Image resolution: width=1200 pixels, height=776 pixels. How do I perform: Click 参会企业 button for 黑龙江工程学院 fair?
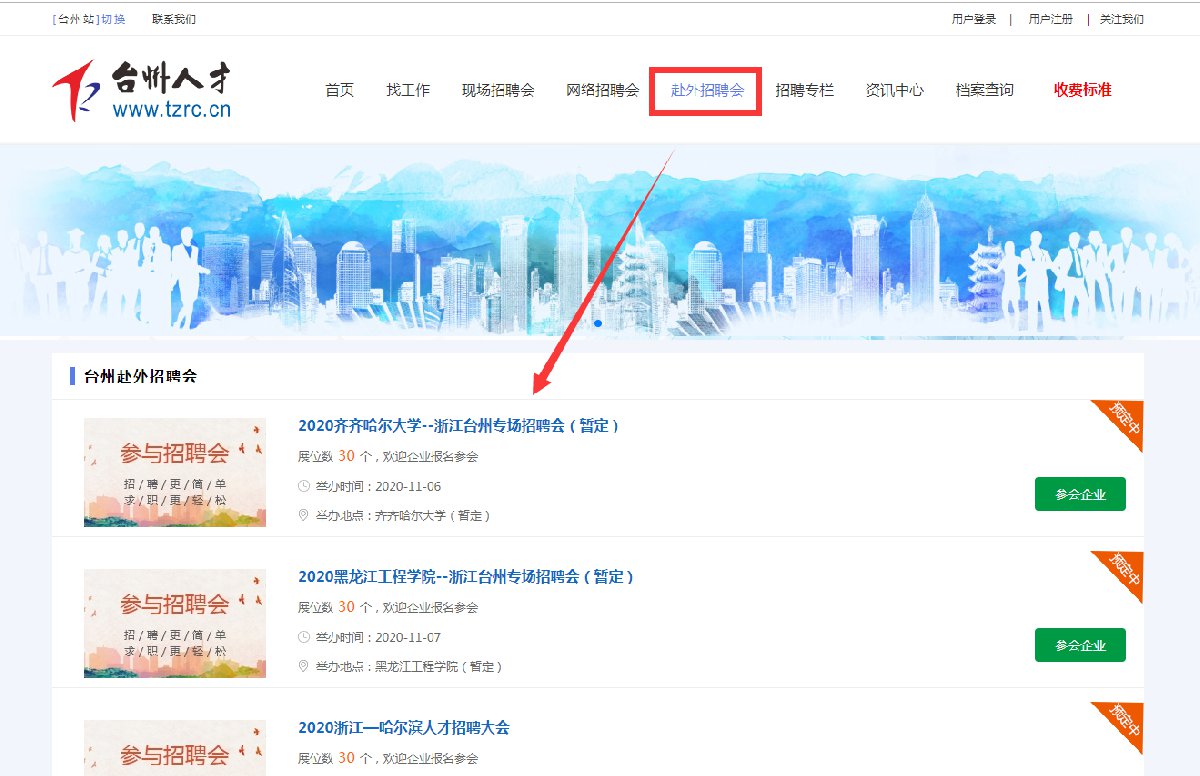click(1080, 645)
